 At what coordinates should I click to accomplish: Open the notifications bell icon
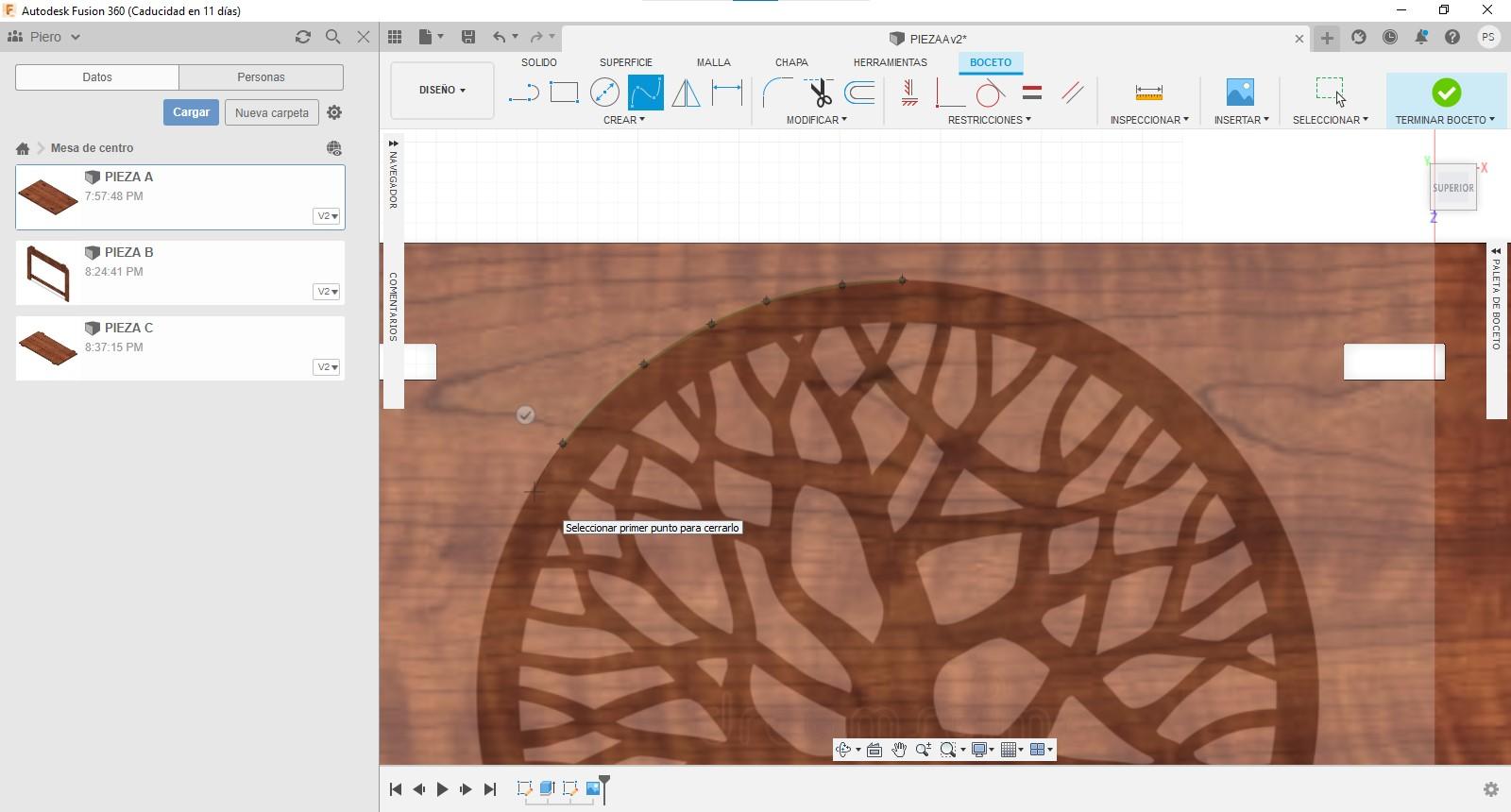[x=1421, y=37]
